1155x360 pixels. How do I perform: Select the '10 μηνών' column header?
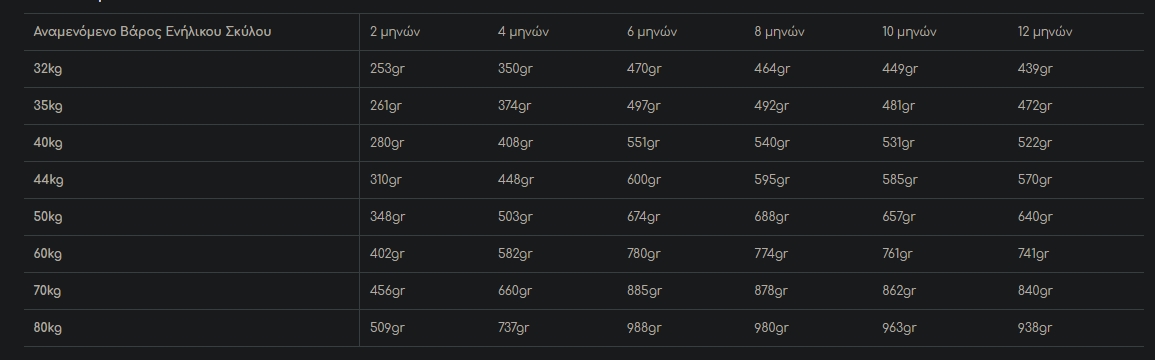910,32
